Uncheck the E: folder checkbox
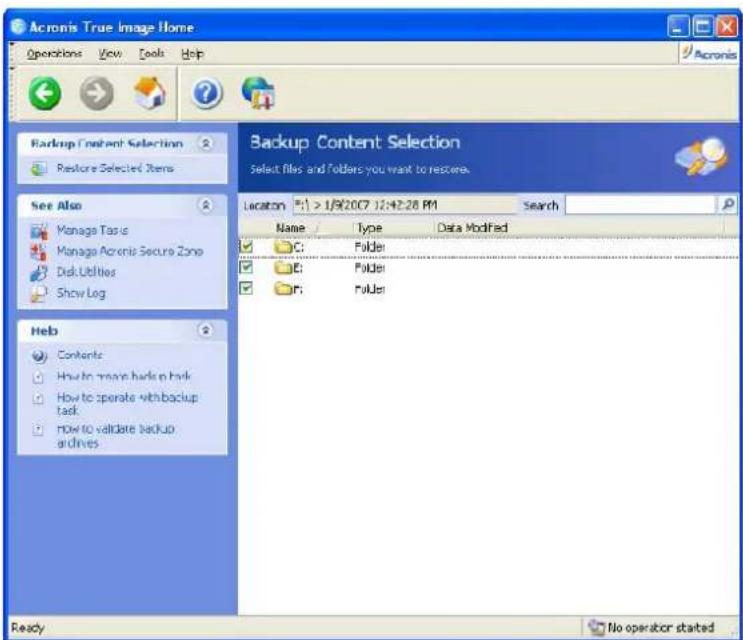This screenshot has width=743, height=640. point(246,267)
